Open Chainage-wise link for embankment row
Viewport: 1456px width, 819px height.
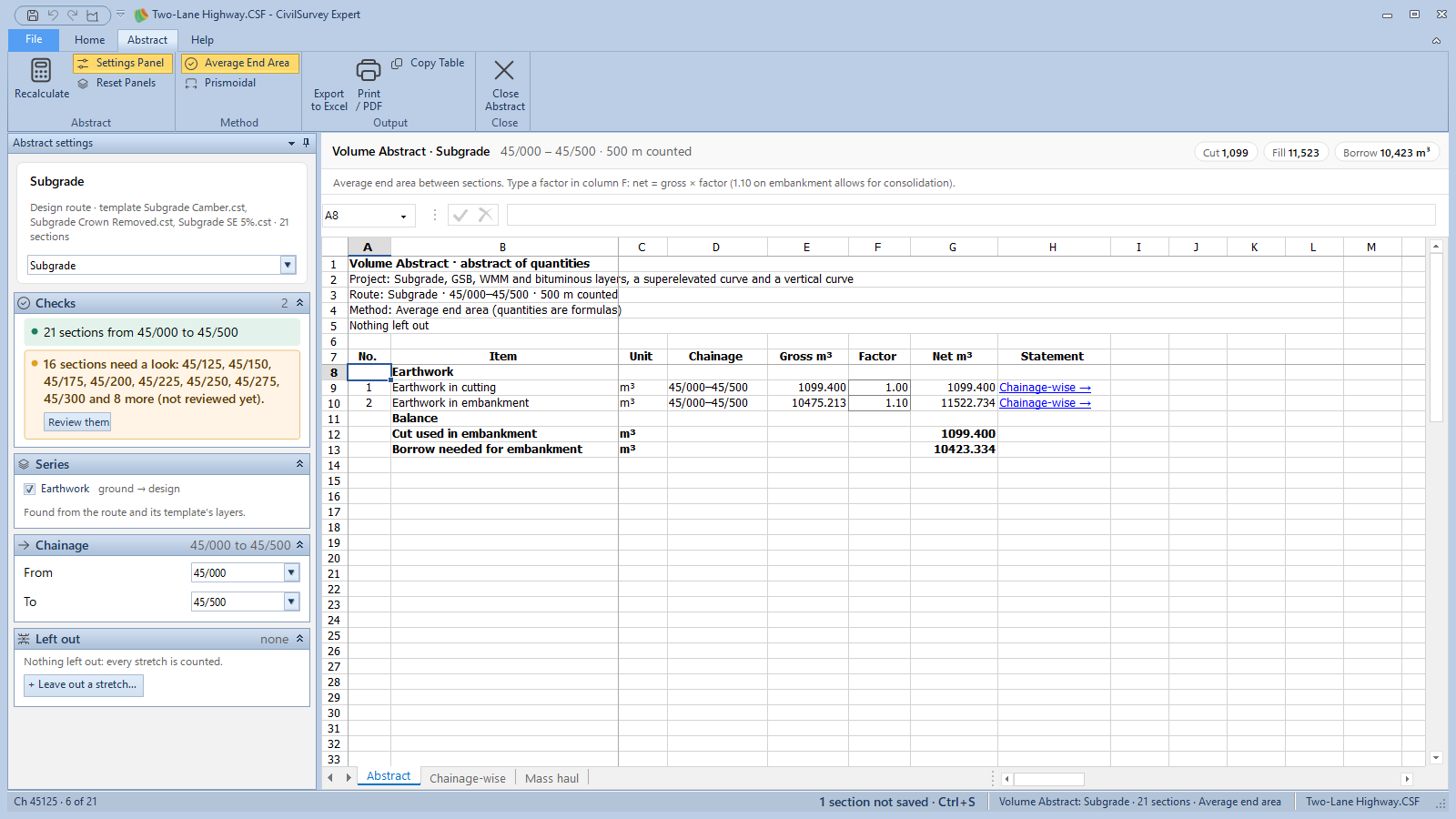coord(1045,403)
